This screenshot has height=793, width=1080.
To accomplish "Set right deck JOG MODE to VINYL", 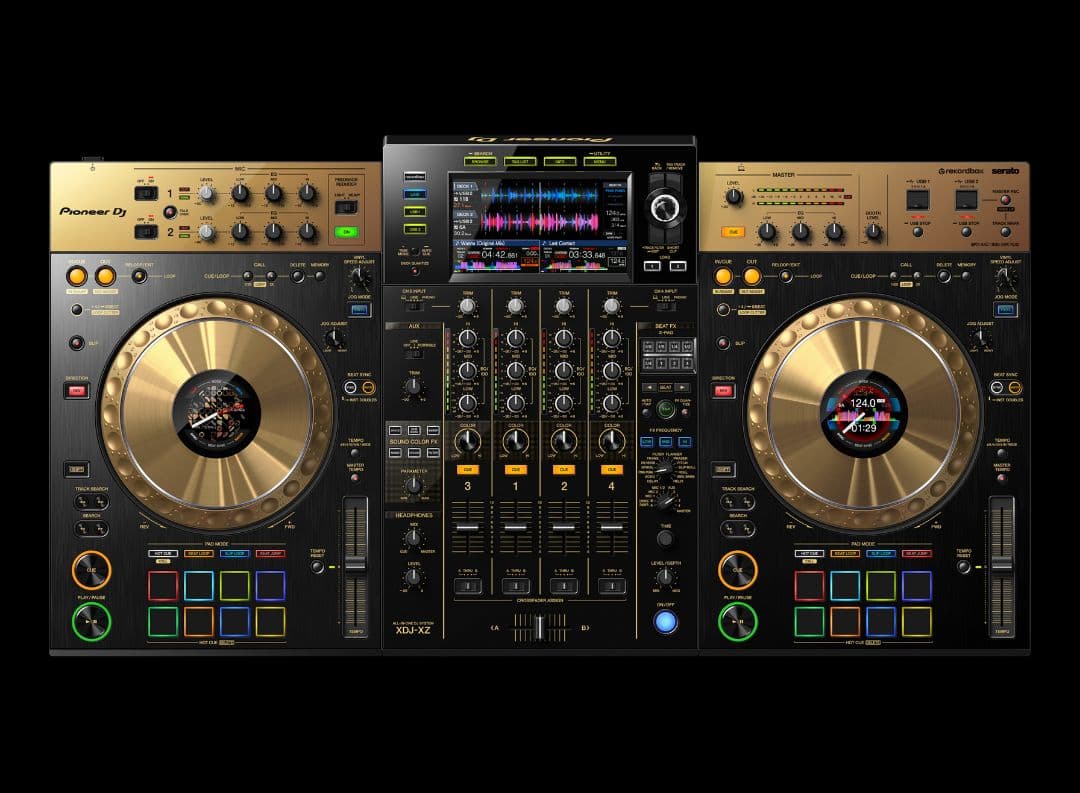I will (1006, 309).
